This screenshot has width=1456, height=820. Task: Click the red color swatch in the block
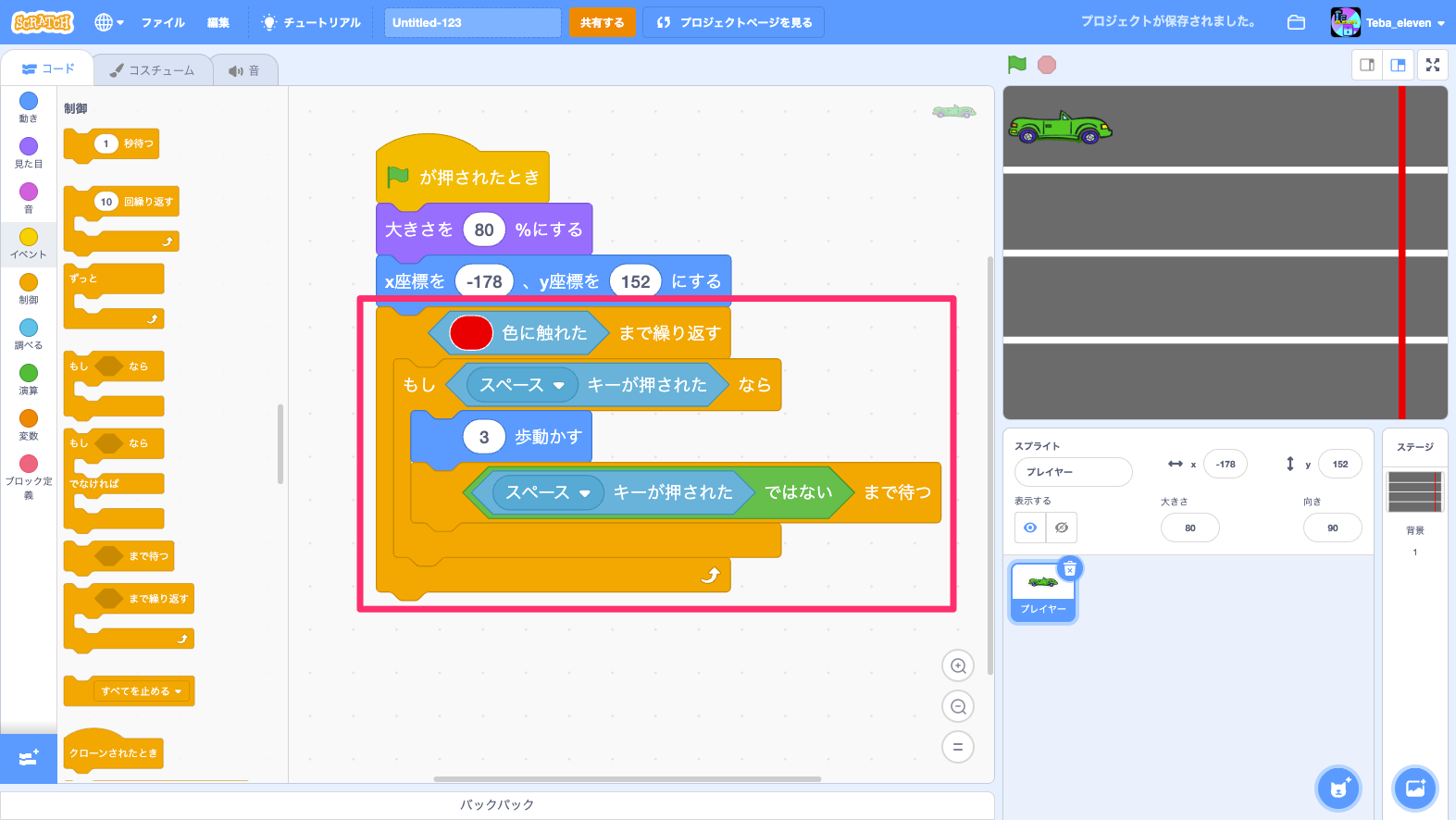471,333
